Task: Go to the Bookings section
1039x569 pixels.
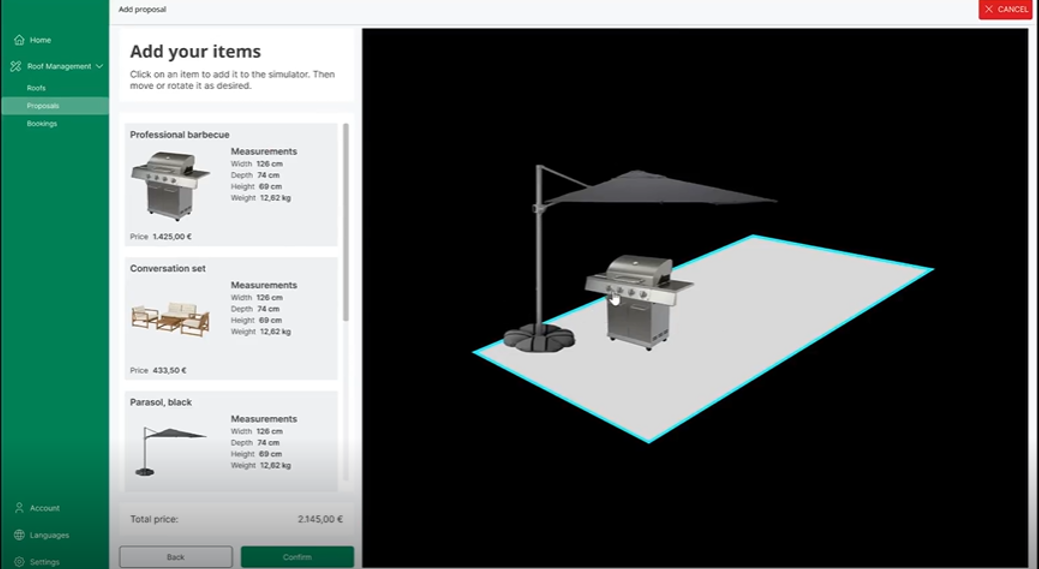Action: (42, 124)
